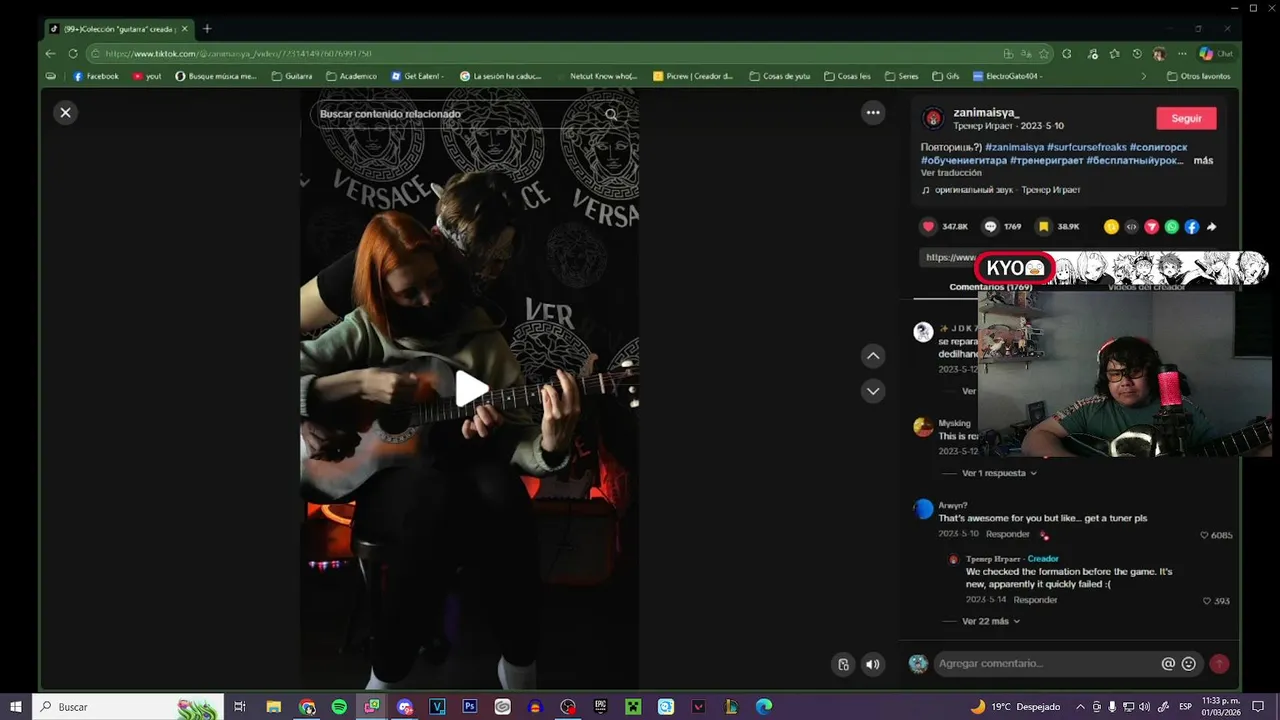This screenshot has width=1280, height=720.
Task: Open zanimaisya_ profile avatar
Action: pos(933,118)
